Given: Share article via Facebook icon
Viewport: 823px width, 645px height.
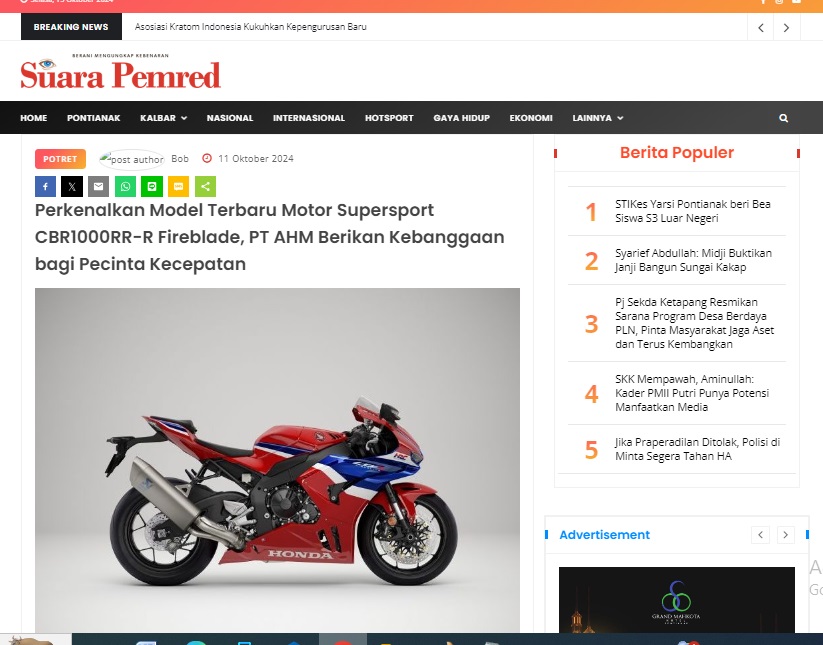Looking at the screenshot, I should pyautogui.click(x=45, y=186).
